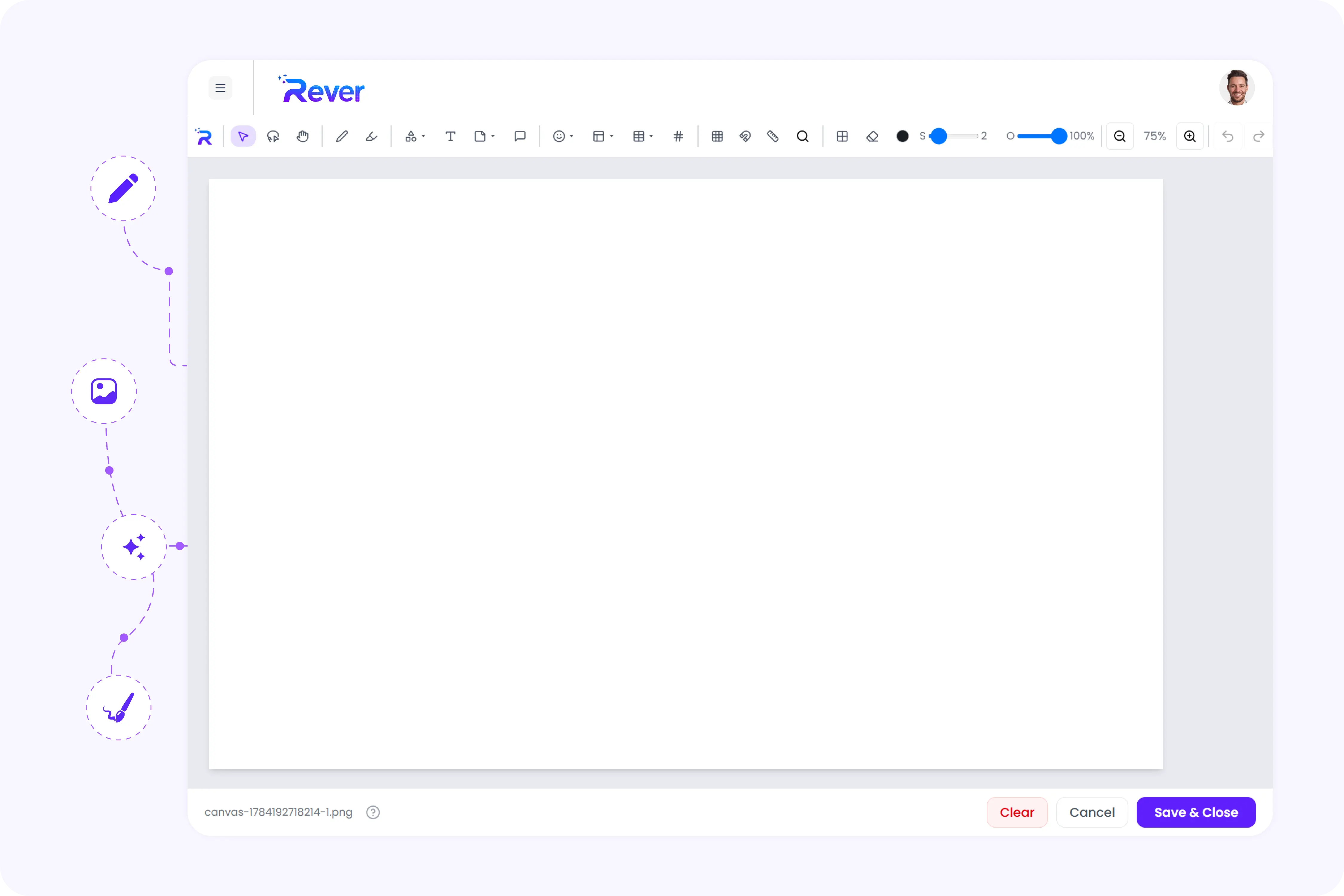This screenshot has width=1344, height=896.
Task: Open the Sticky note dropdown
Action: pos(484,136)
